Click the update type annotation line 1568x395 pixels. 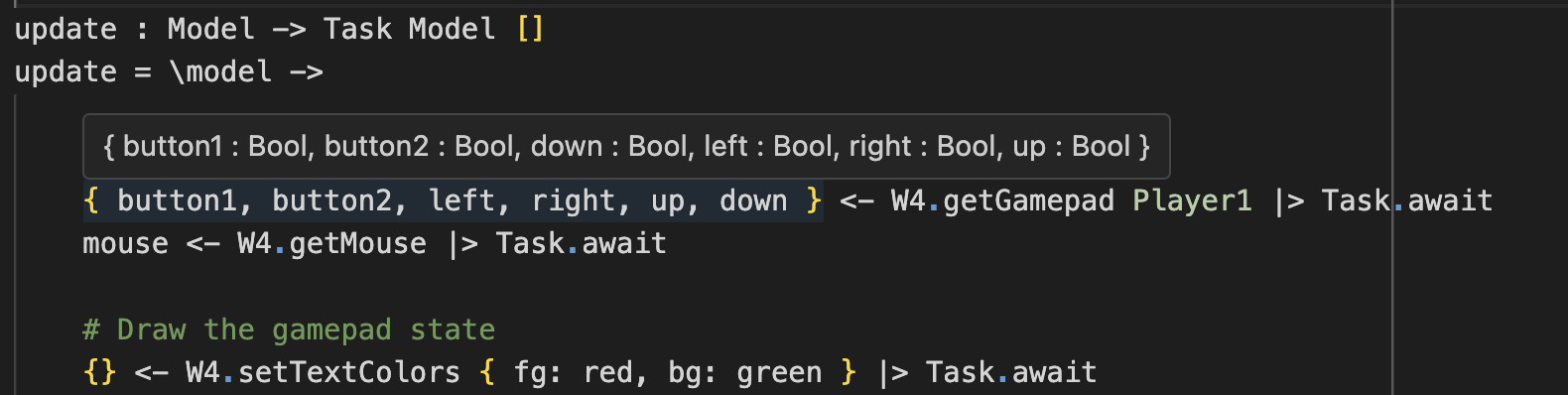(x=279, y=29)
